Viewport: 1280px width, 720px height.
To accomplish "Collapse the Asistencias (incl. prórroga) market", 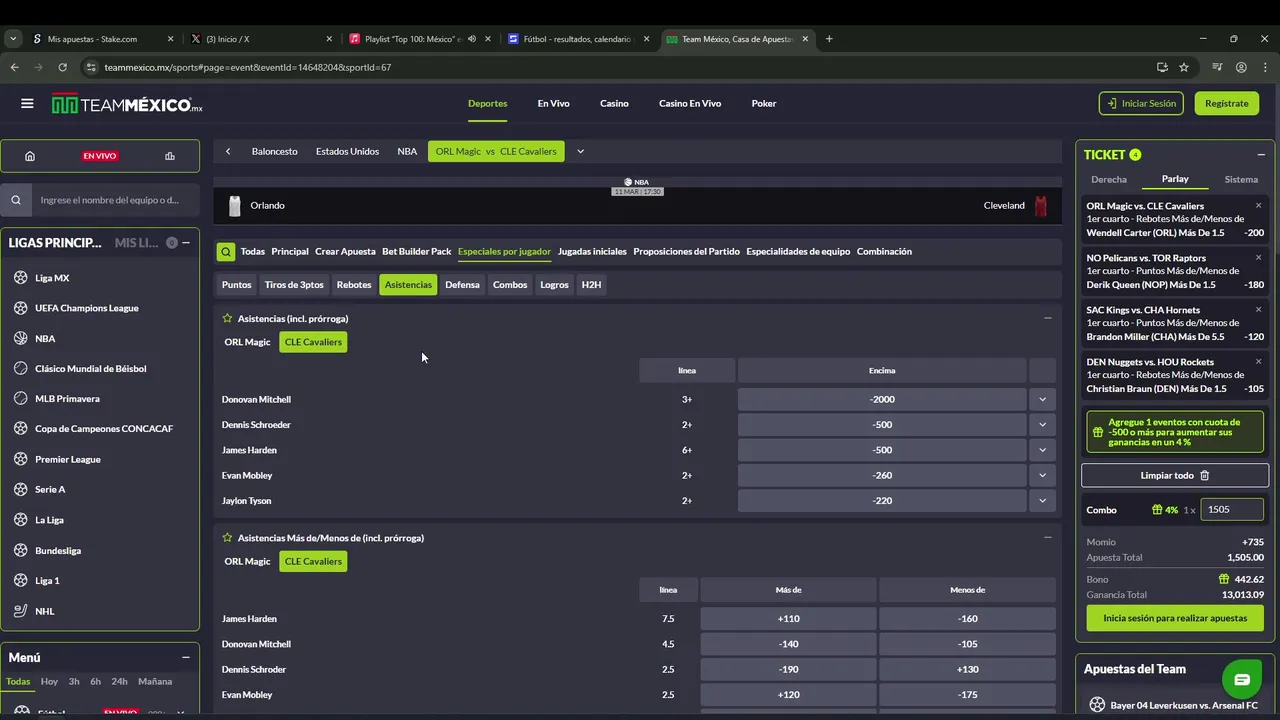I will [1047, 318].
